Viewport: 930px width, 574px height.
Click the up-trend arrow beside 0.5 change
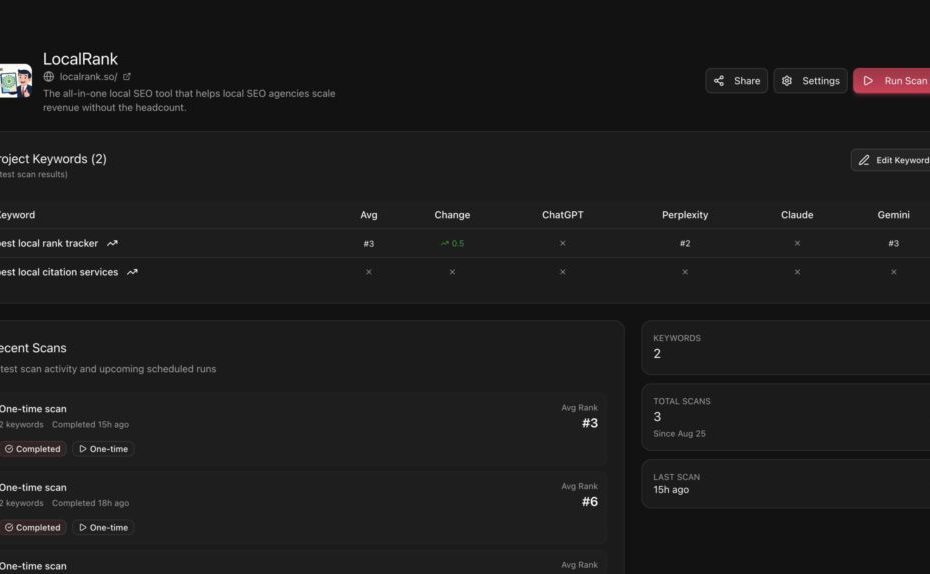(x=444, y=244)
